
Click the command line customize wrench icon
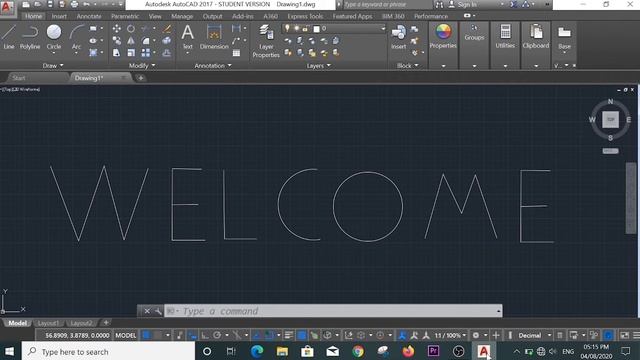[x=158, y=311]
